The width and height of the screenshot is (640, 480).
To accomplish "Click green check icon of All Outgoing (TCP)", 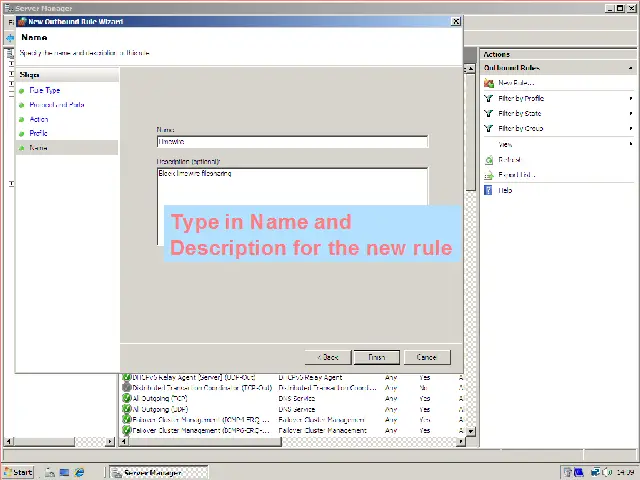I will 127,398.
